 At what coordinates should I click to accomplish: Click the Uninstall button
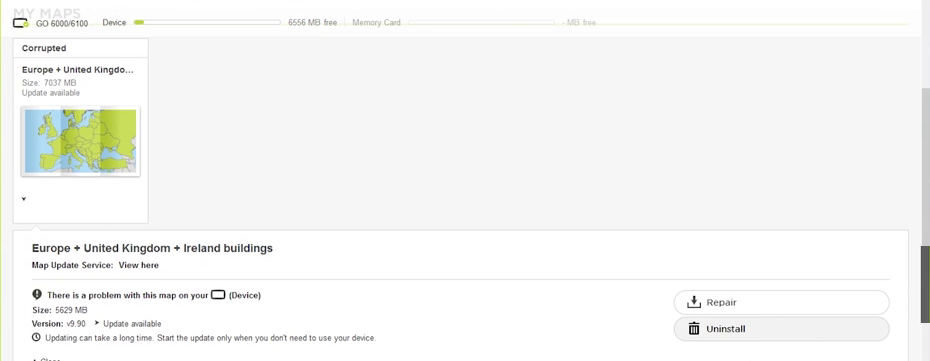[x=781, y=329]
